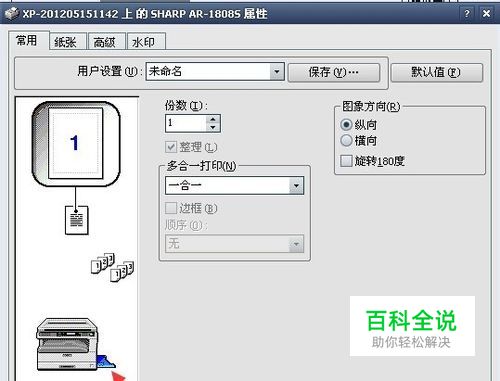Viewport: 500px width, 381px height.
Task: Open the 用户设置 dropdown showing 未命名
Action: tap(215, 72)
